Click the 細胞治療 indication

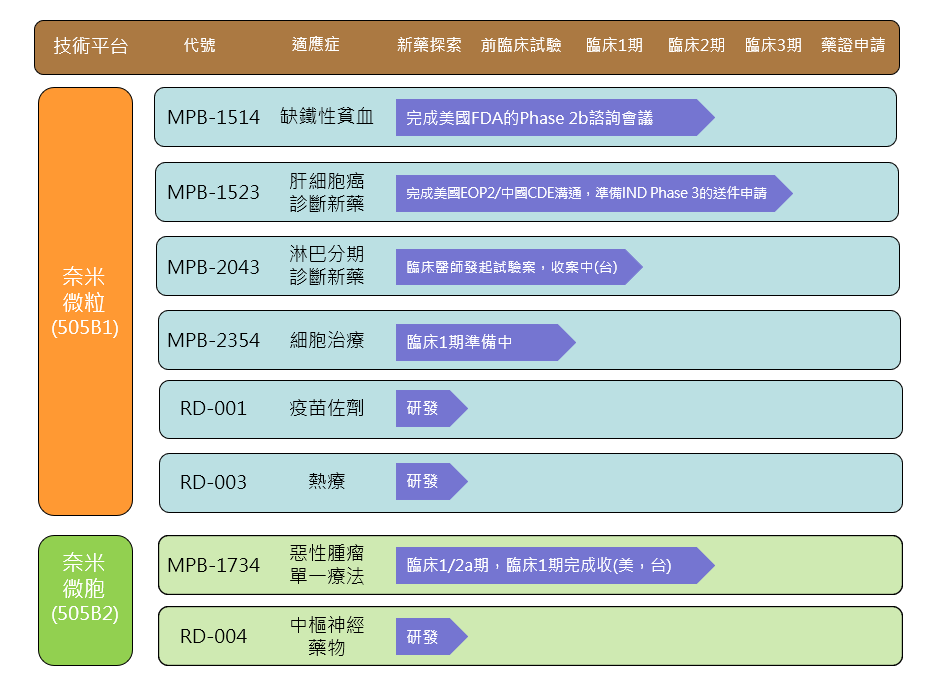coord(327,340)
